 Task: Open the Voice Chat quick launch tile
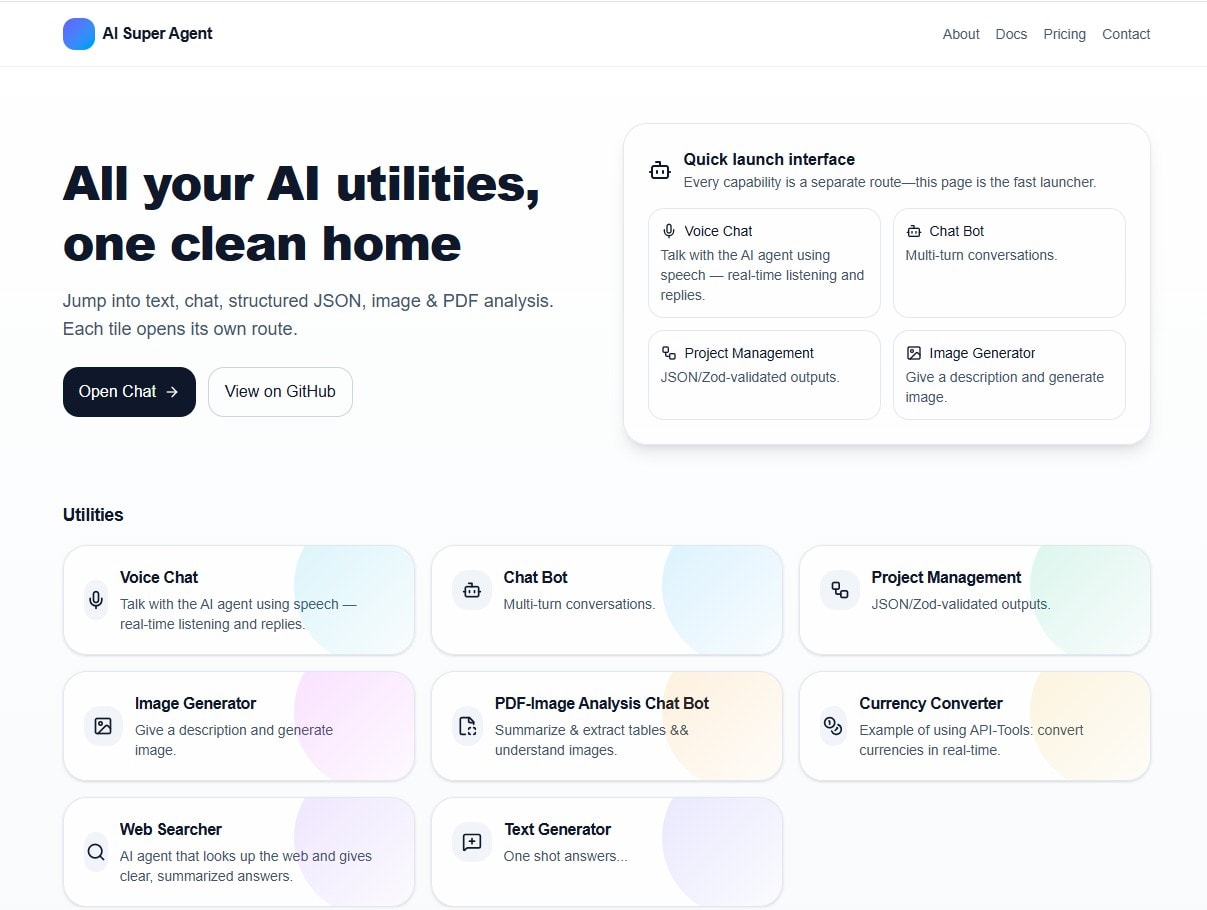click(x=763, y=262)
